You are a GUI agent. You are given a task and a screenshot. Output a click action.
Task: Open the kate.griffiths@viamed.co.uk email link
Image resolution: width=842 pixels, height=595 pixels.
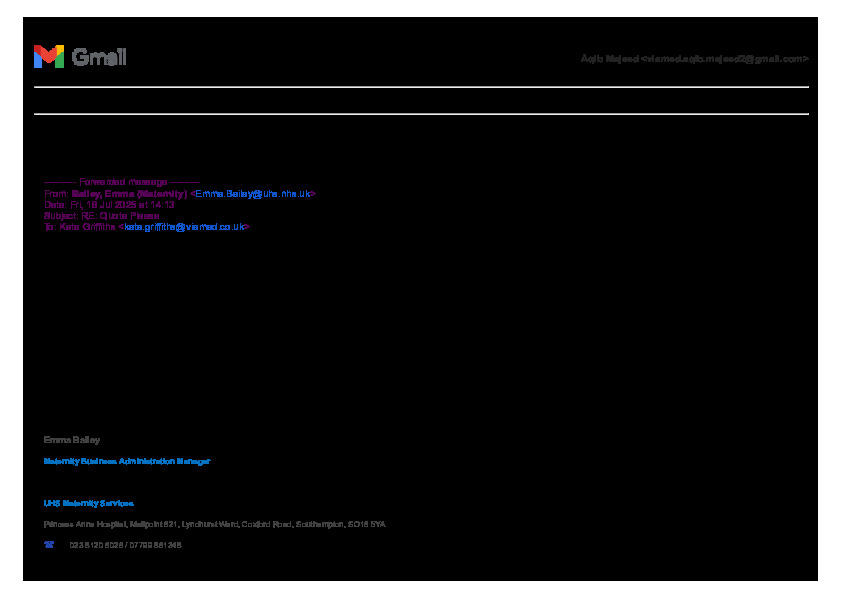point(183,227)
